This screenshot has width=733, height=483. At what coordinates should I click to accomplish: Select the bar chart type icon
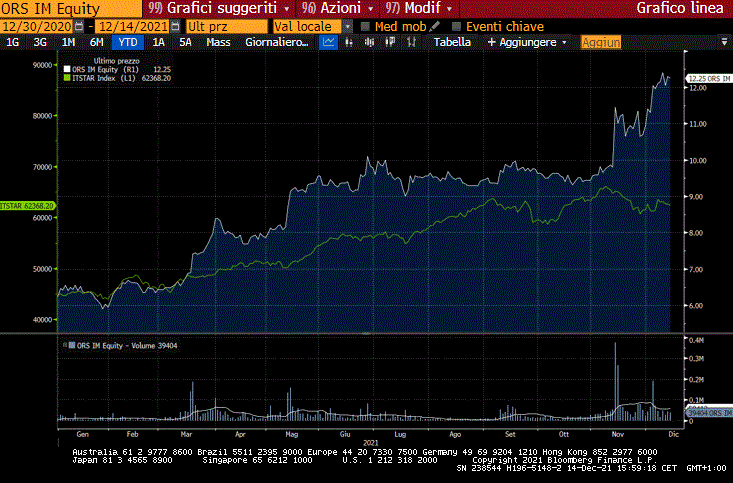pyautogui.click(x=349, y=42)
